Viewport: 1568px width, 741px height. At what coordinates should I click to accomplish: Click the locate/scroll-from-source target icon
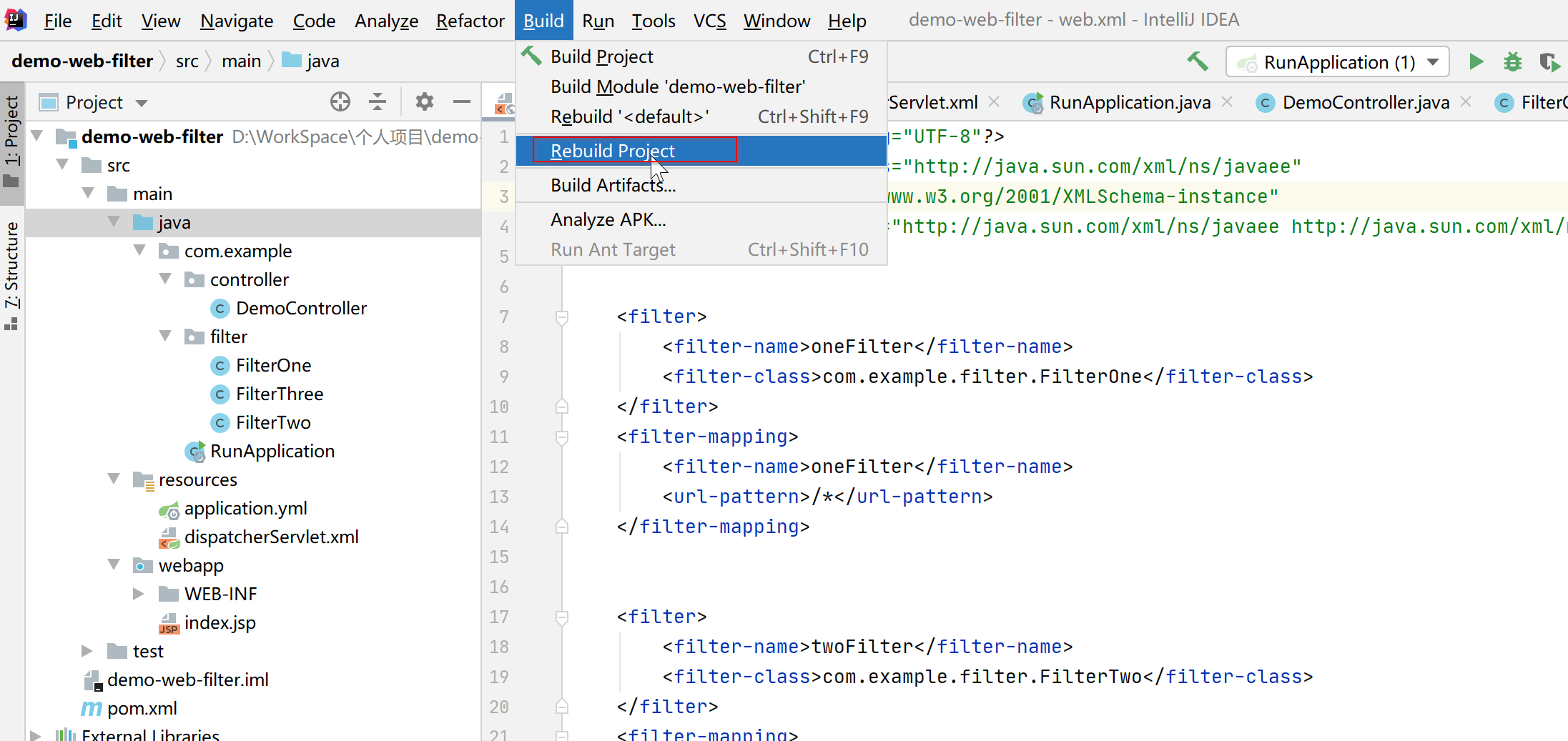[x=340, y=102]
